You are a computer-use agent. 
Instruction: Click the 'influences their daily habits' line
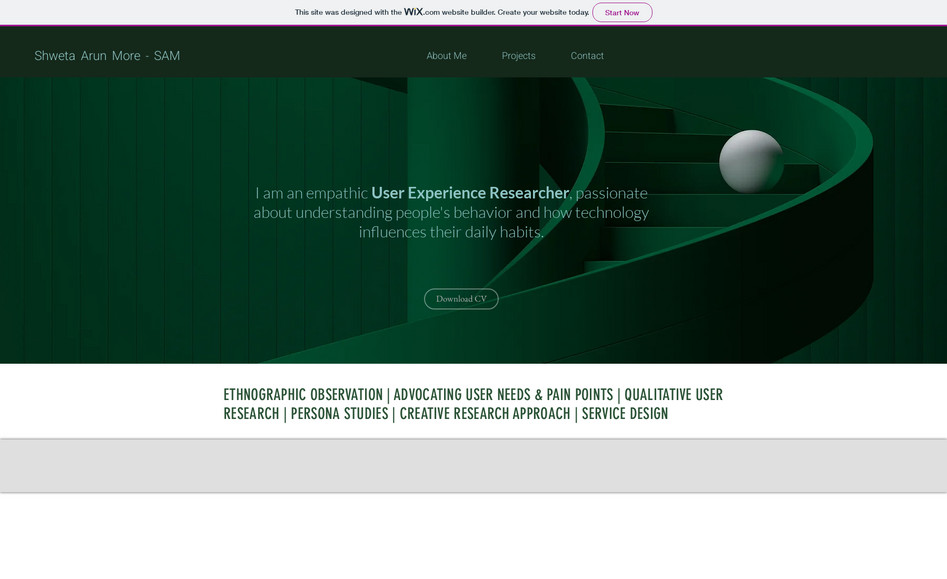click(451, 232)
